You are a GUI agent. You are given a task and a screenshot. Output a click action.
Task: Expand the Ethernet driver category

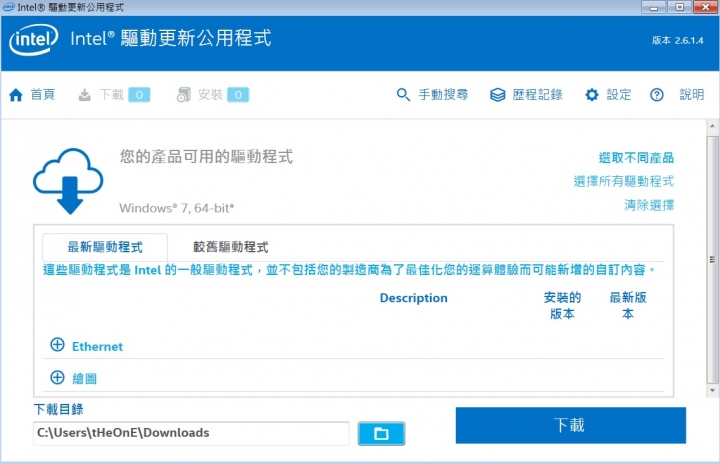57,345
